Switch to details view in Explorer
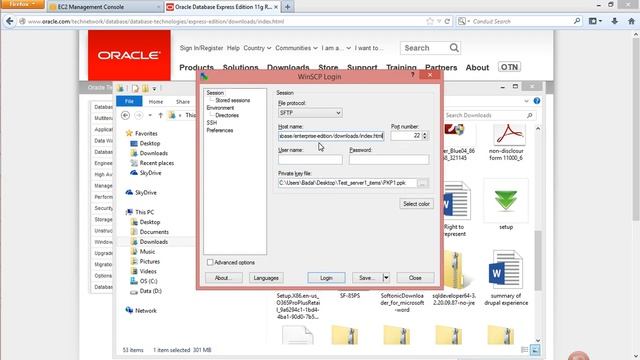This screenshot has width=640, height=360. click(524, 350)
